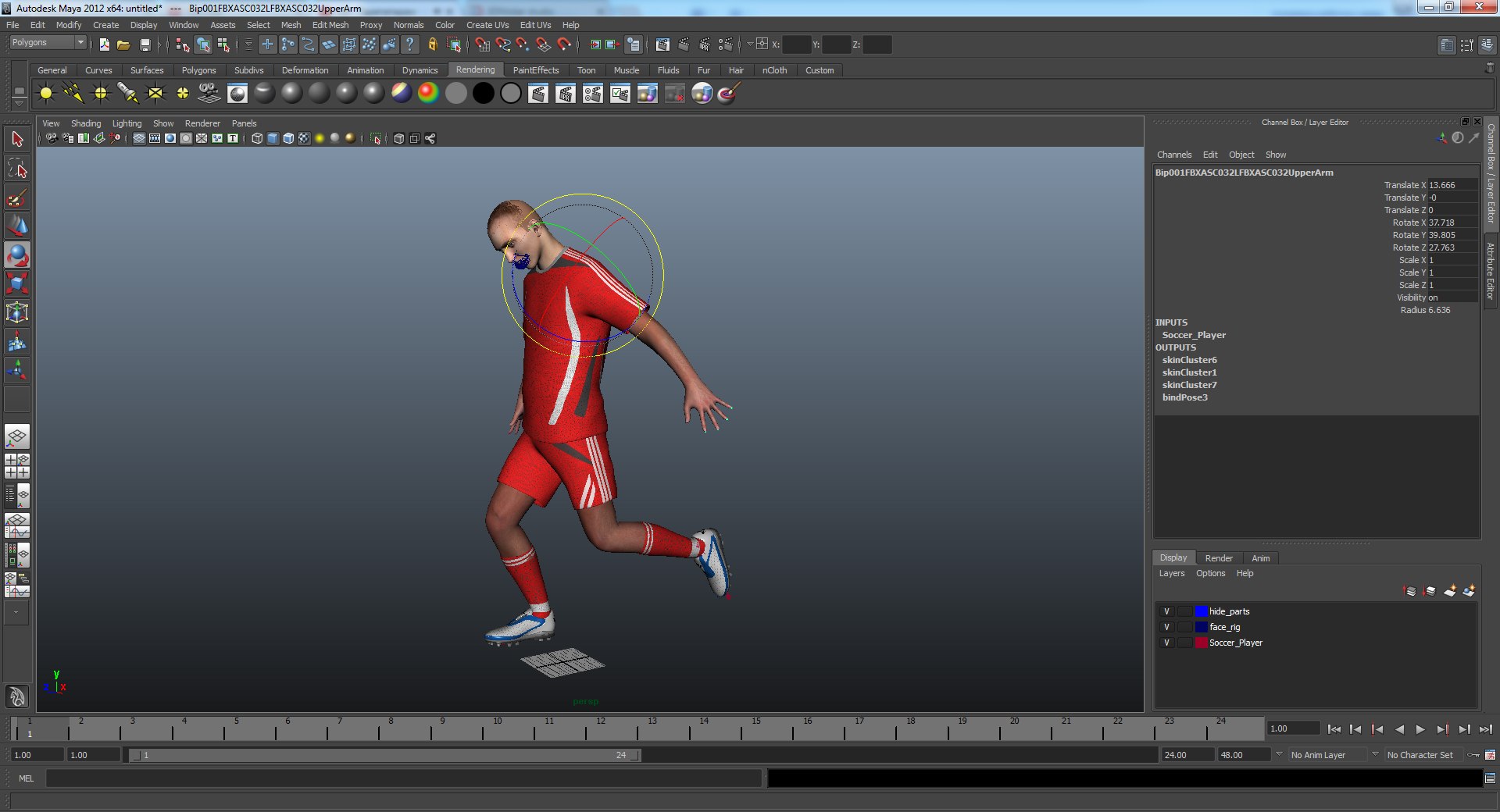Toggle visibility of Soccer_Player layer
Screen dimensions: 1500x812
(x=1167, y=643)
